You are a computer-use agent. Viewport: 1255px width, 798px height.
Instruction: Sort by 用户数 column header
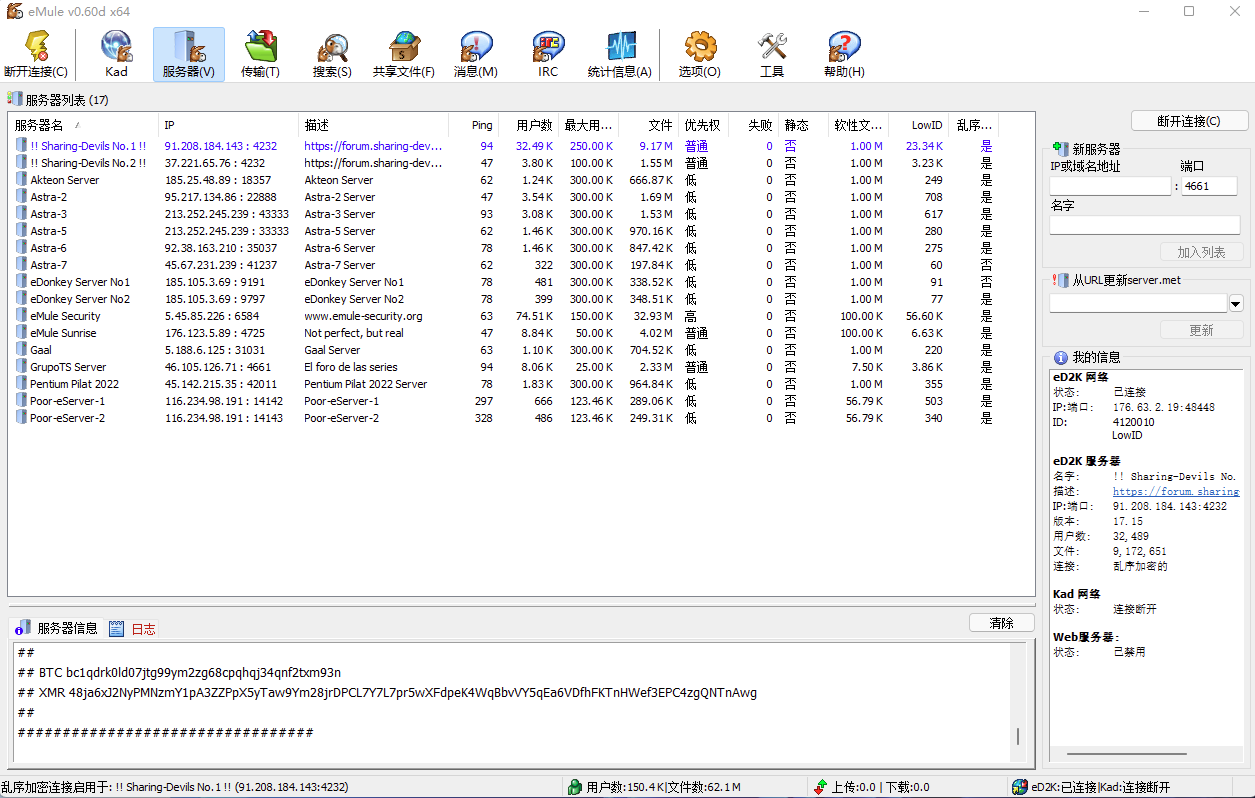[x=529, y=125]
